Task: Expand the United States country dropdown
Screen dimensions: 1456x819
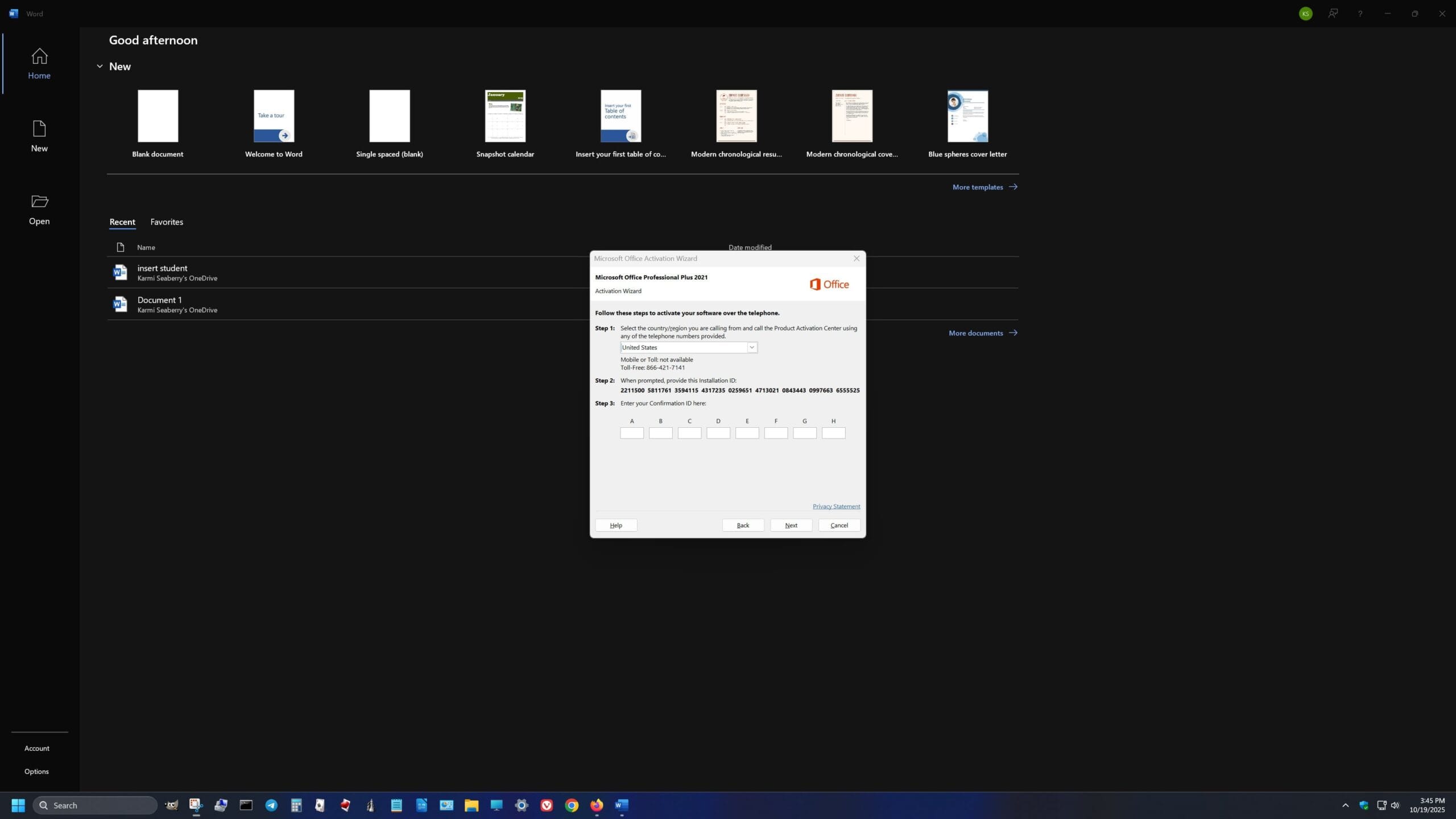Action: (751, 348)
